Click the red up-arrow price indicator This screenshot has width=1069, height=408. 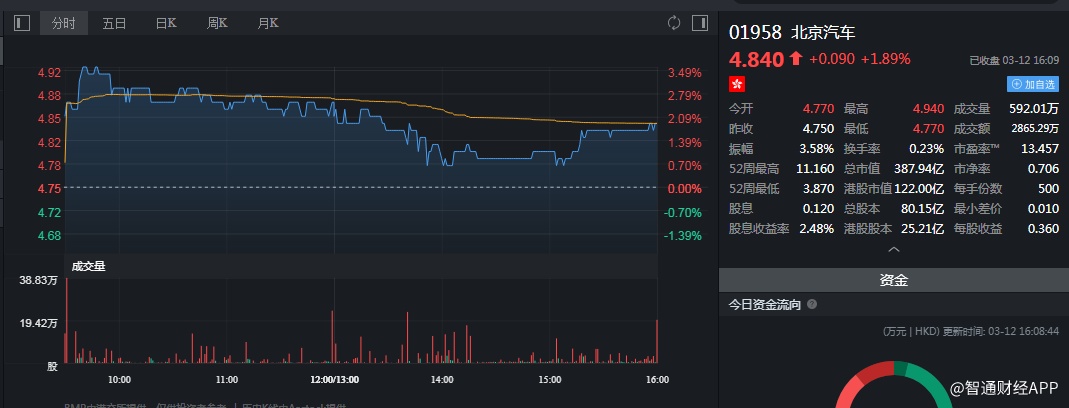[x=796, y=59]
